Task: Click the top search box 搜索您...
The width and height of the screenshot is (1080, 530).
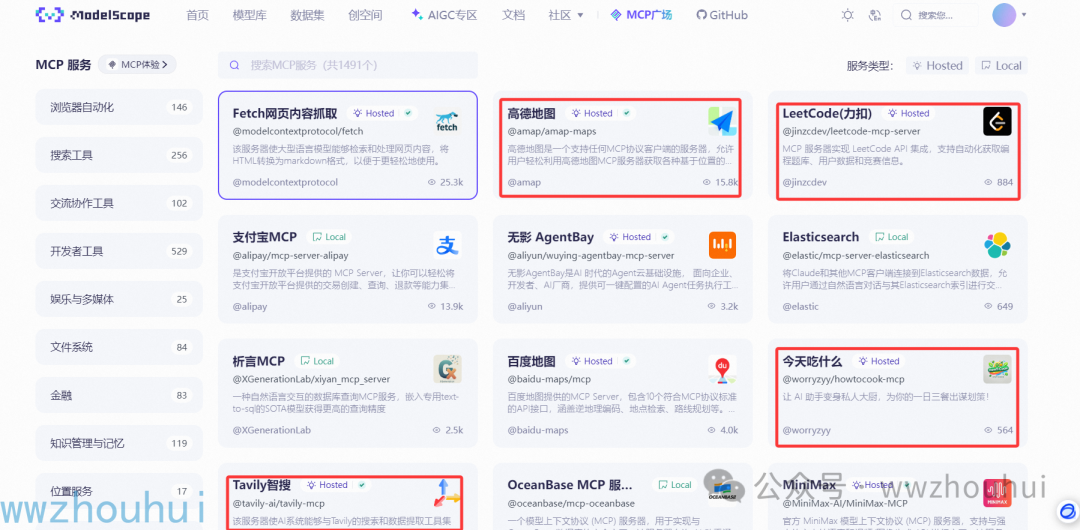Action: pos(936,14)
